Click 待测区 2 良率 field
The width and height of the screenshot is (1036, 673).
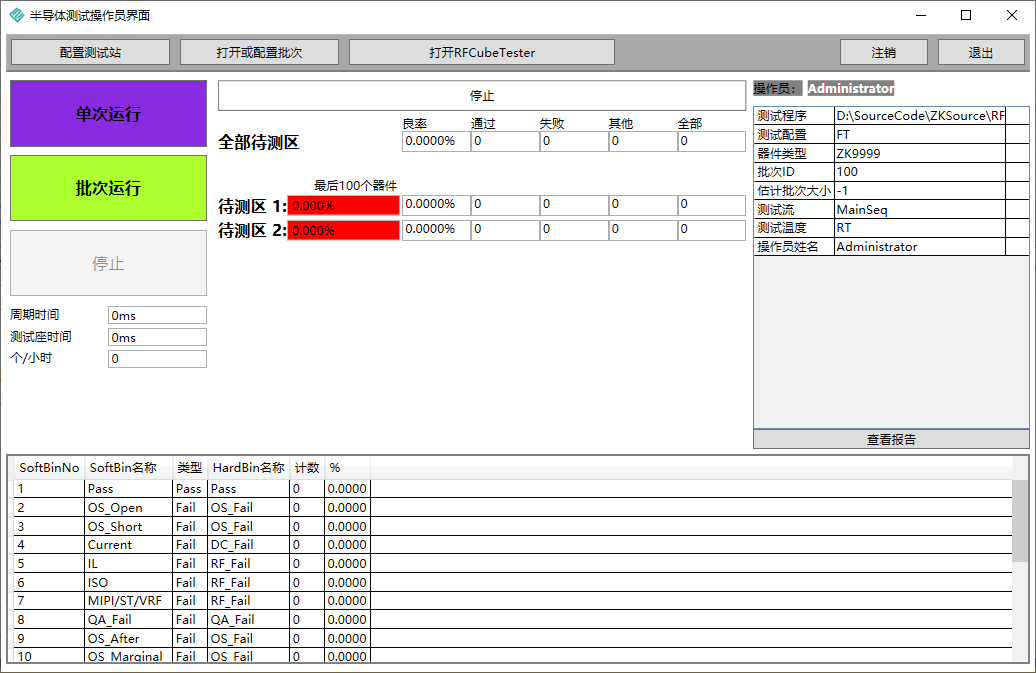pyautogui.click(x=436, y=230)
